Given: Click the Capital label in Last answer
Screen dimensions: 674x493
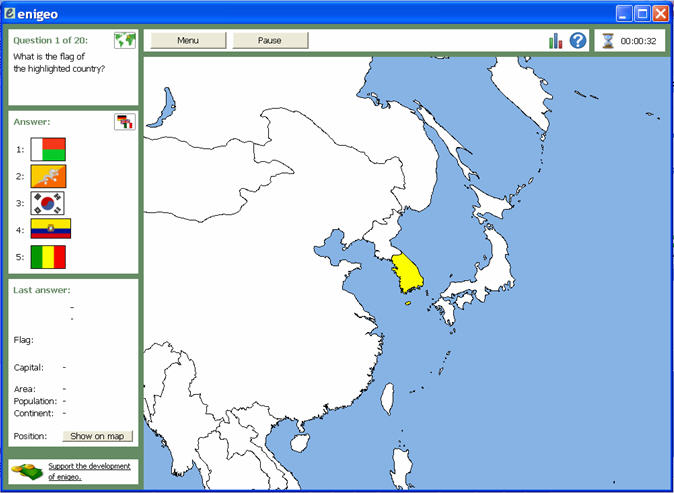Looking at the screenshot, I should click(29, 368).
